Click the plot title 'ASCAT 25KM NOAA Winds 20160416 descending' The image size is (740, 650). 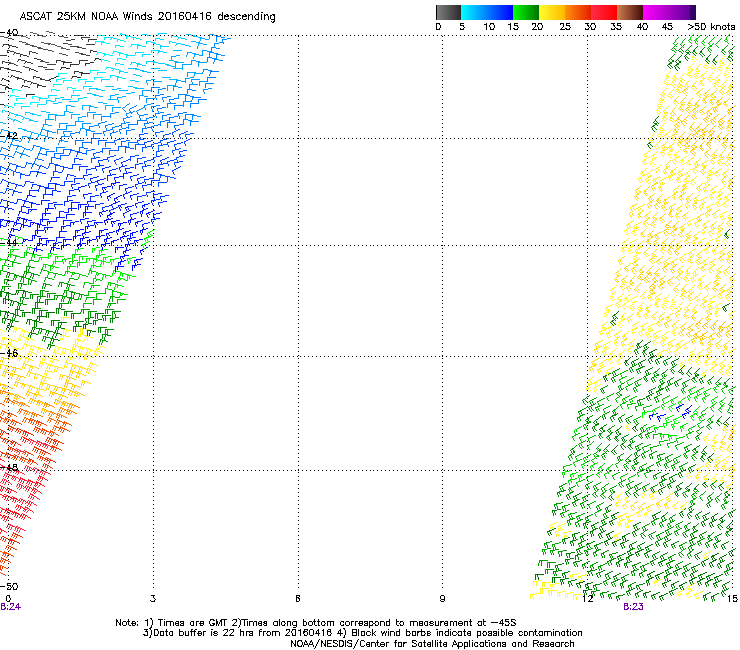coord(147,16)
